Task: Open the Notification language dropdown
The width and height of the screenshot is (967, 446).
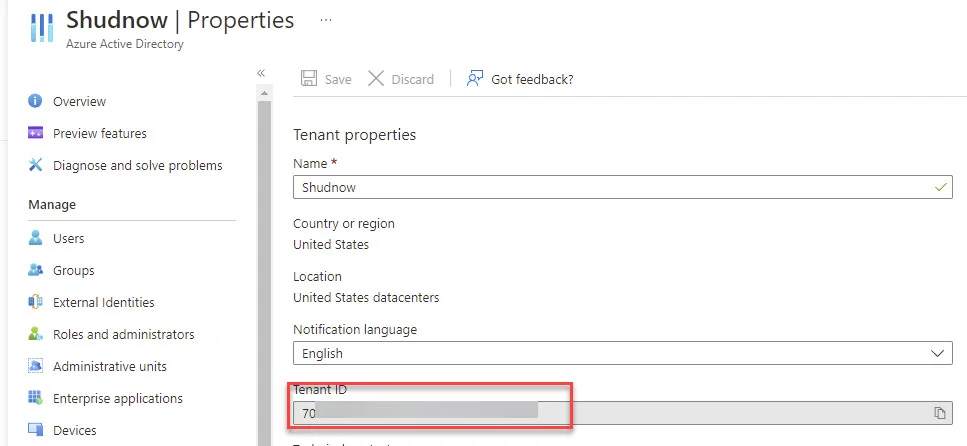Action: 623,353
